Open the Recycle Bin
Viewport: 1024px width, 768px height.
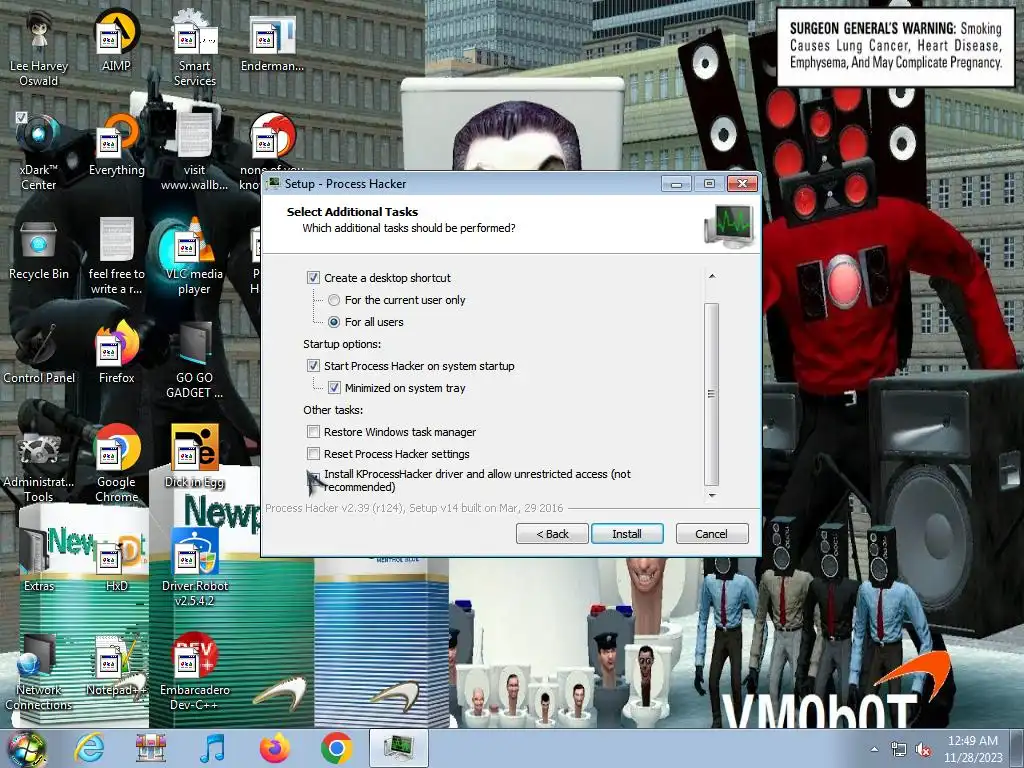coord(39,249)
